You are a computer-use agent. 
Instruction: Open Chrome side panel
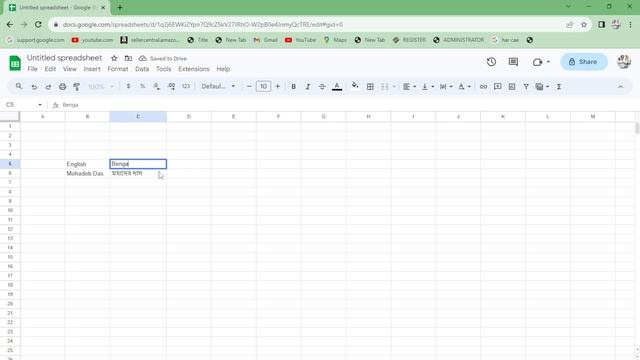point(602,24)
